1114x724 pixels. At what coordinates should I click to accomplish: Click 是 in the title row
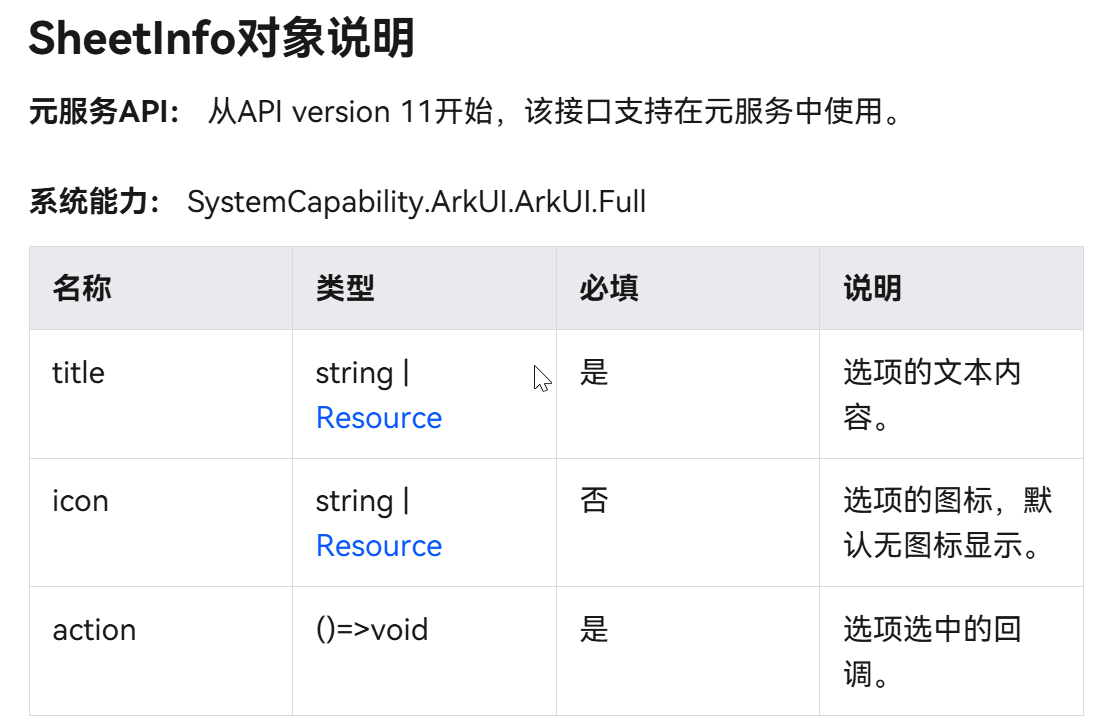tap(594, 373)
